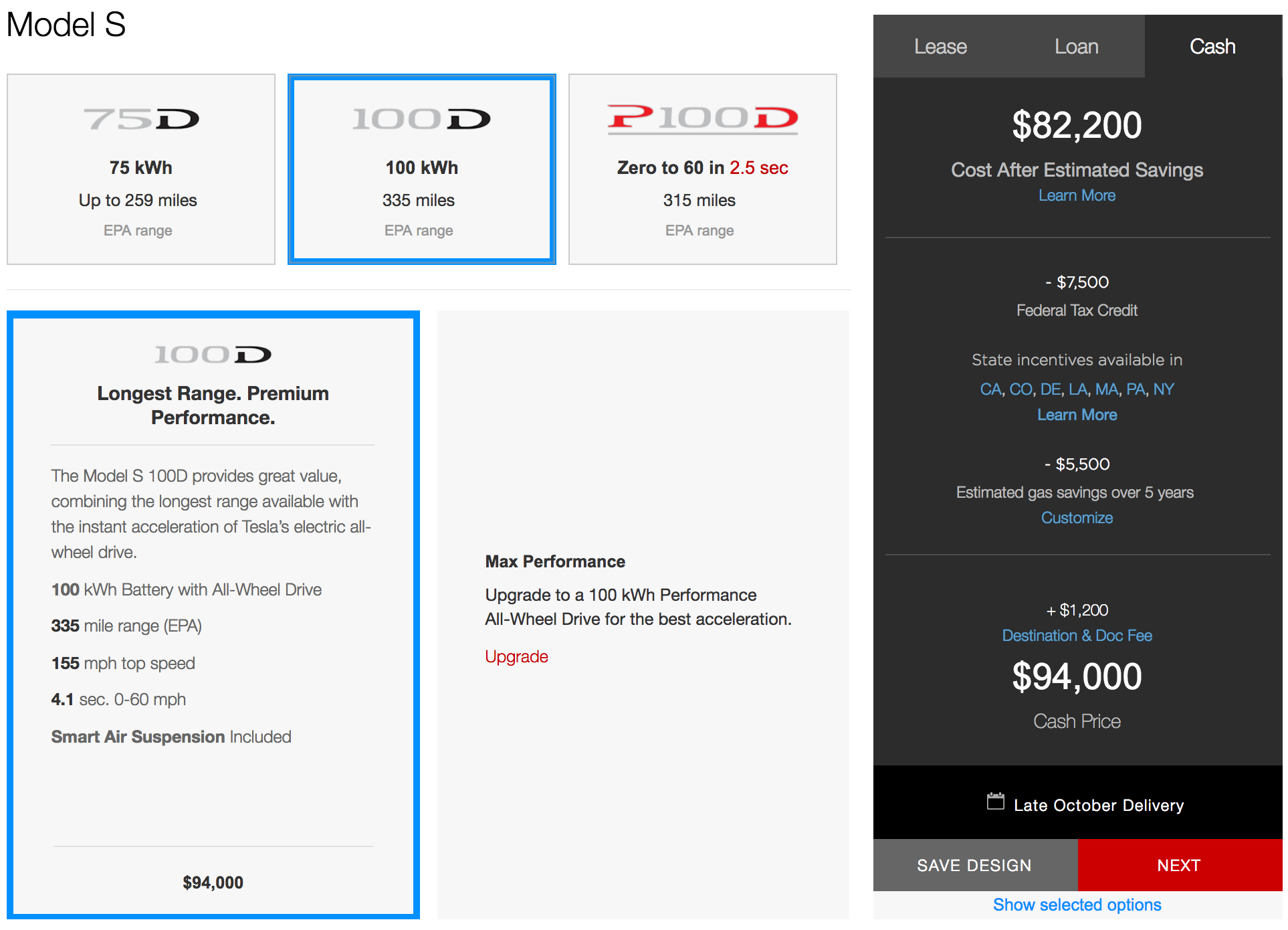Switch to the Lease tab
1288x930 pixels.
pos(940,46)
